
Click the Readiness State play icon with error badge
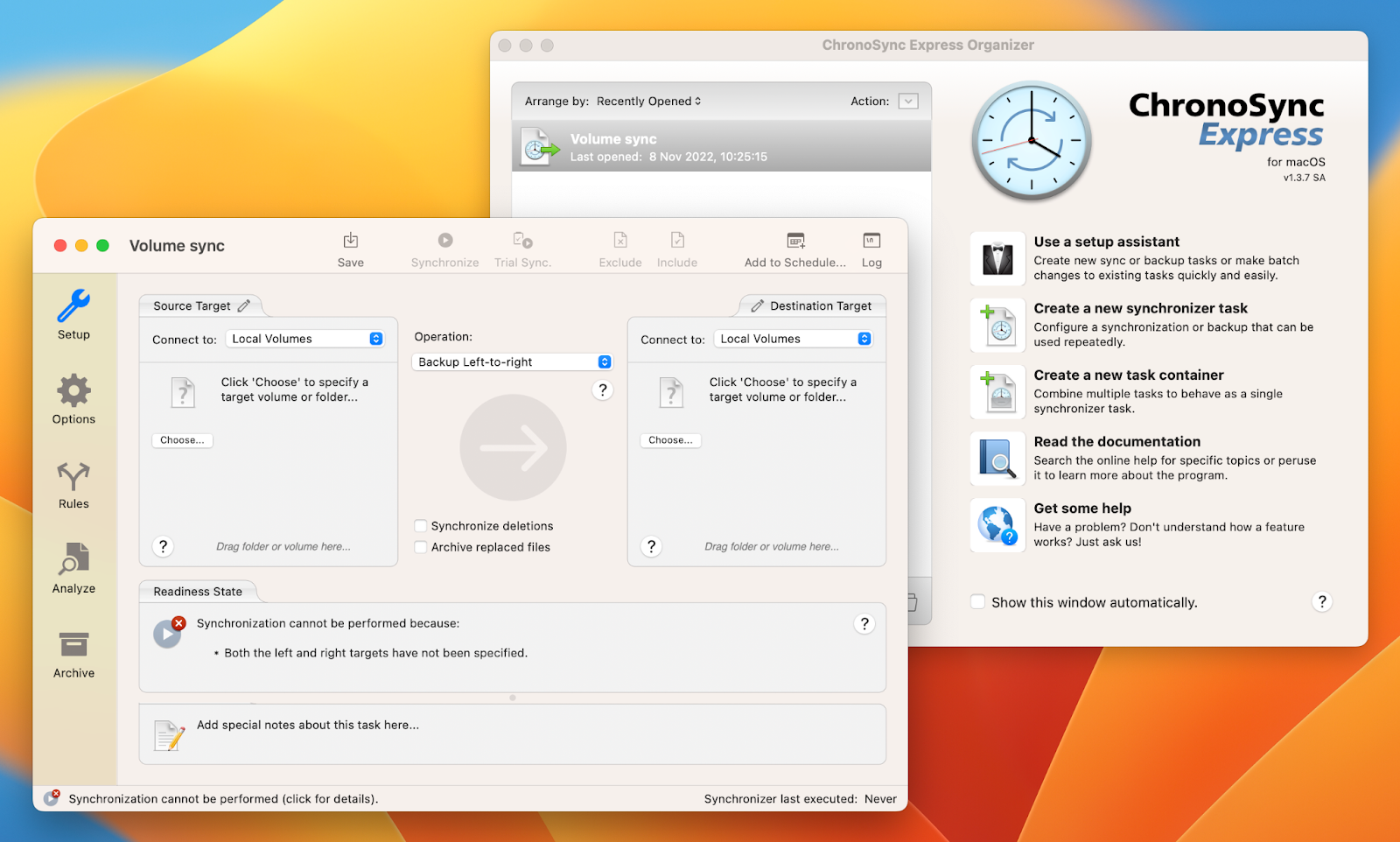click(x=169, y=631)
